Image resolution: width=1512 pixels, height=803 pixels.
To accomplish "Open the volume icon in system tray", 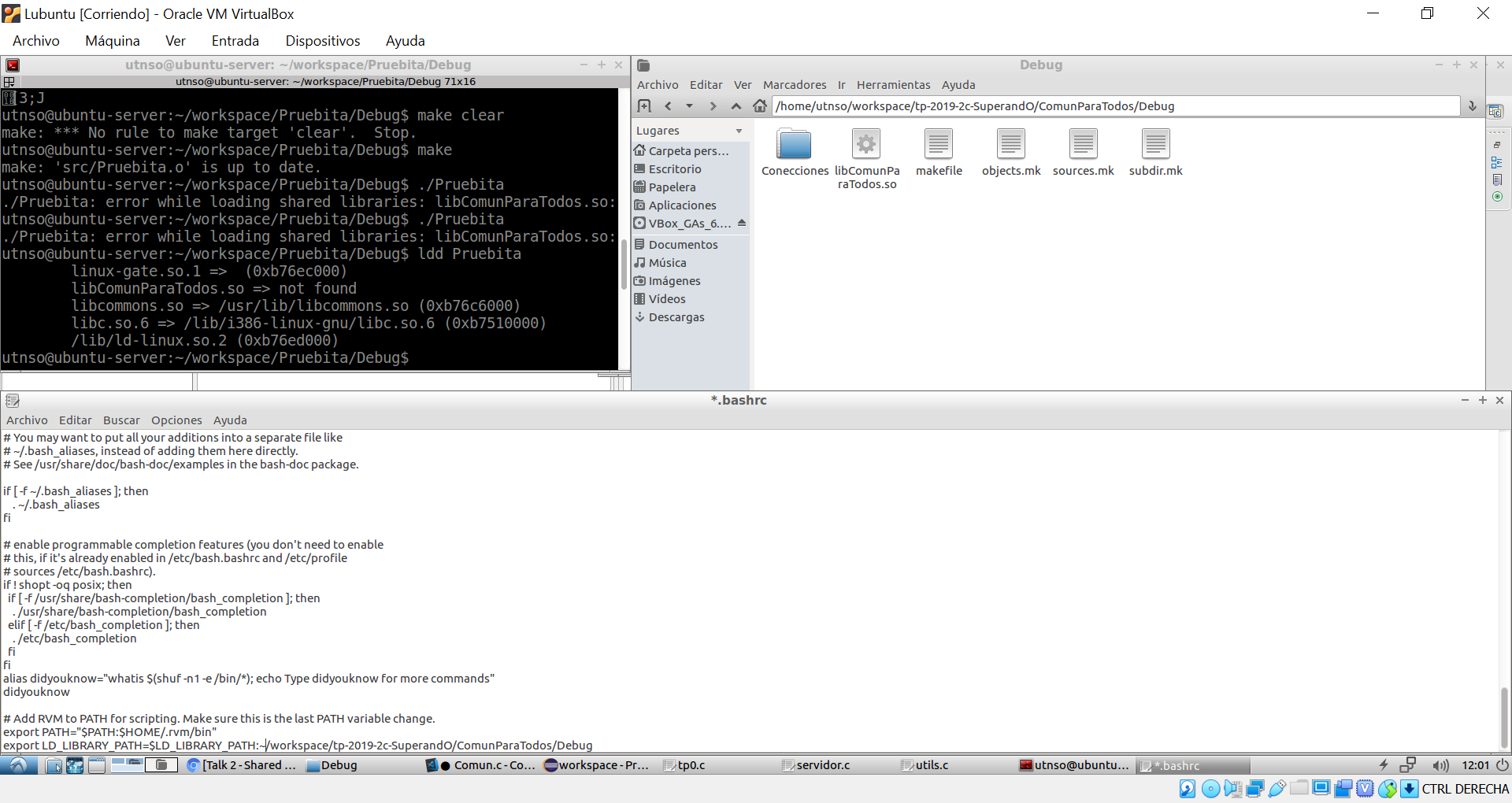I will coord(1440,765).
